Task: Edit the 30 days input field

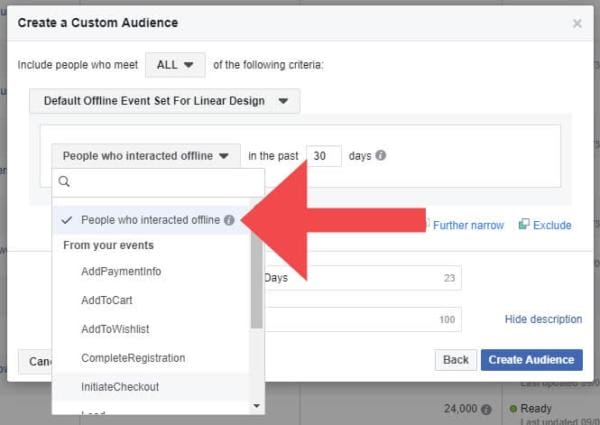Action: 324,156
